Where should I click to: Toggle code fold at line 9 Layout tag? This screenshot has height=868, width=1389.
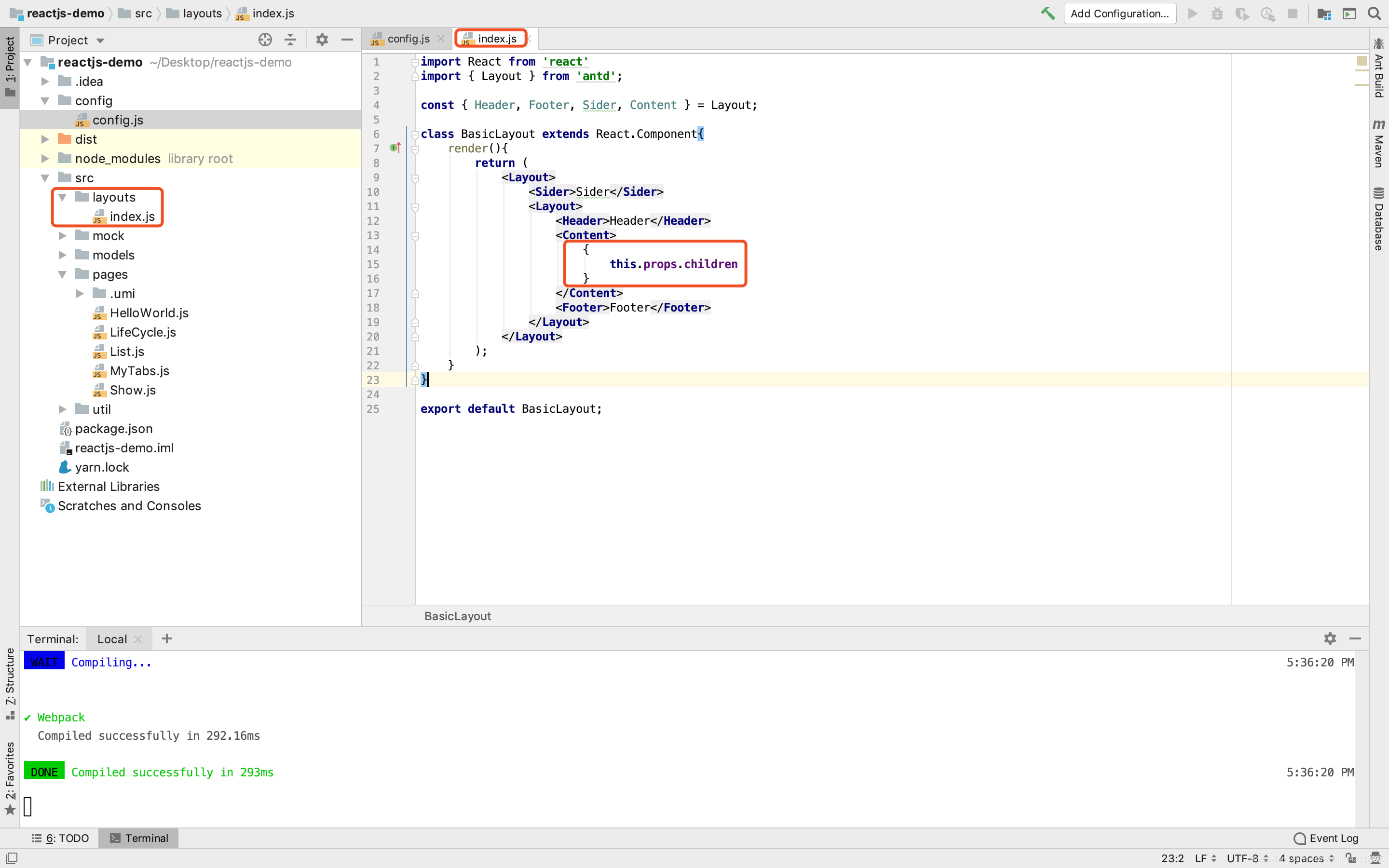(x=414, y=178)
